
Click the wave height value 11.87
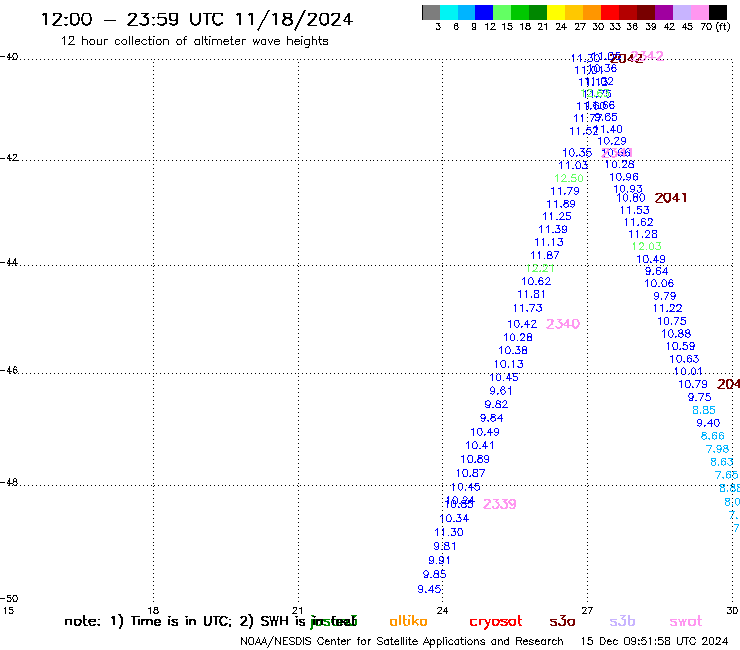click(545, 255)
